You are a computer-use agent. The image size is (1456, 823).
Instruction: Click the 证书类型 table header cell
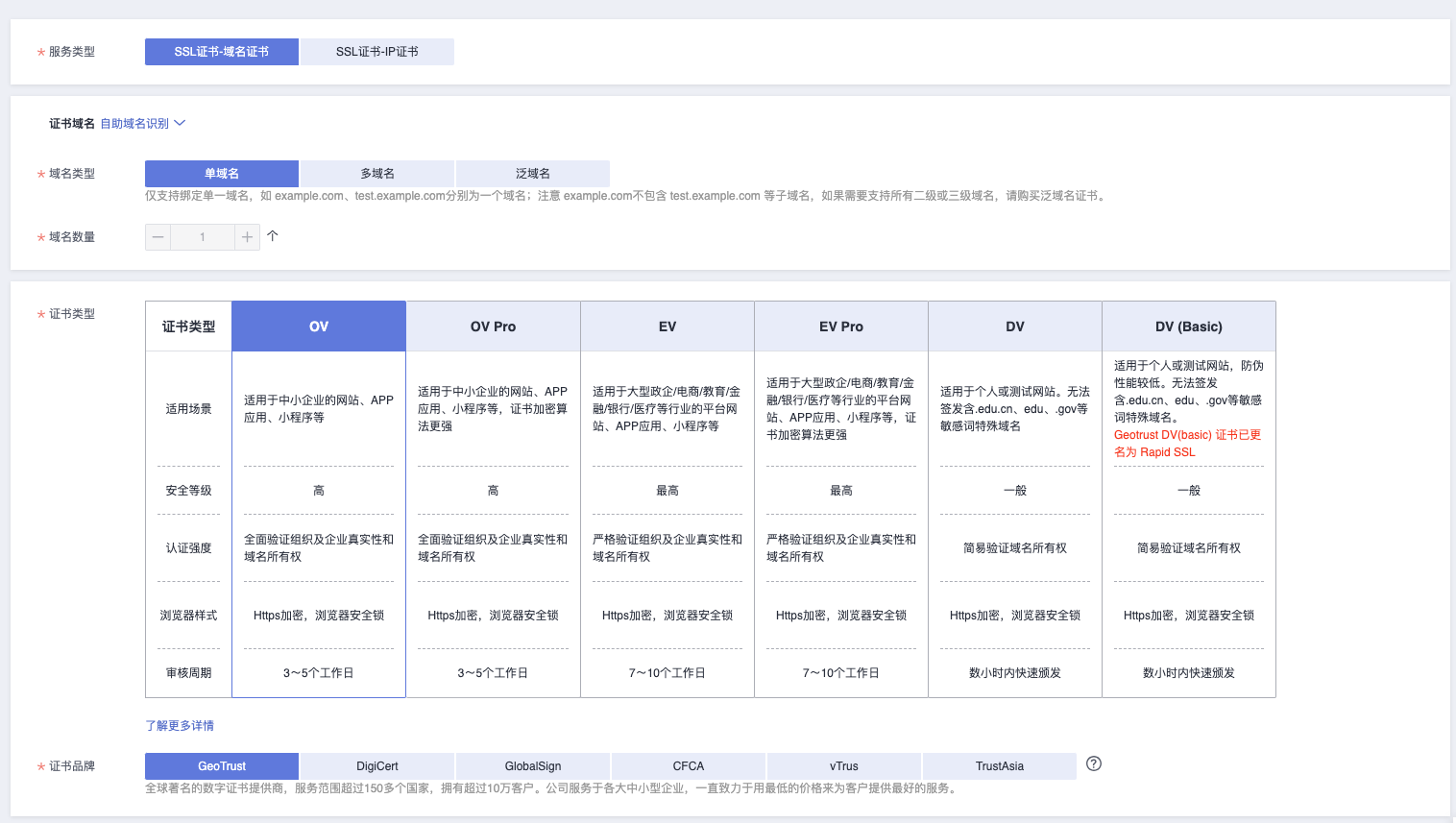pos(188,327)
